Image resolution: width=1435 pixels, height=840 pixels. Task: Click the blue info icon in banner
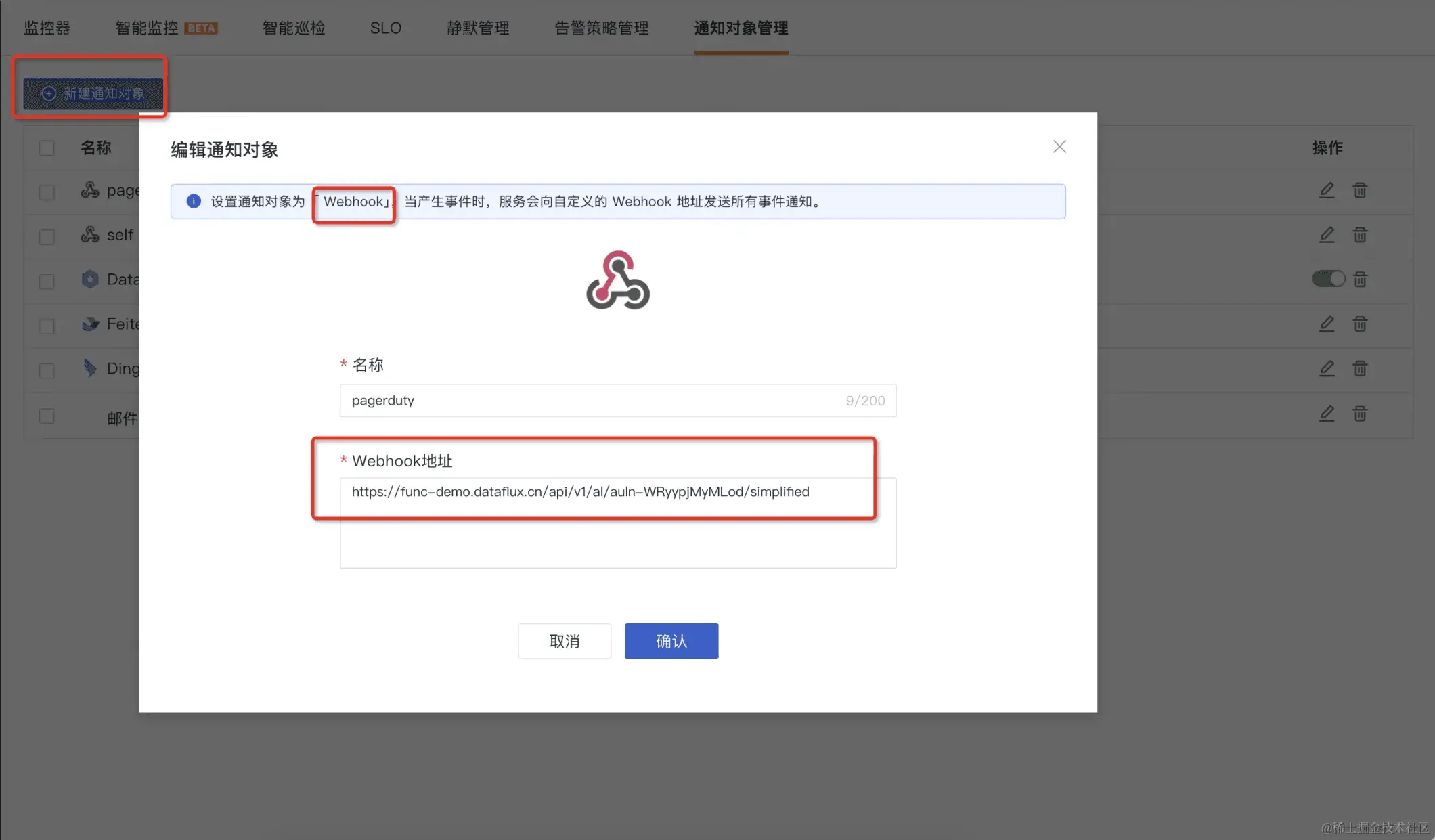point(194,201)
